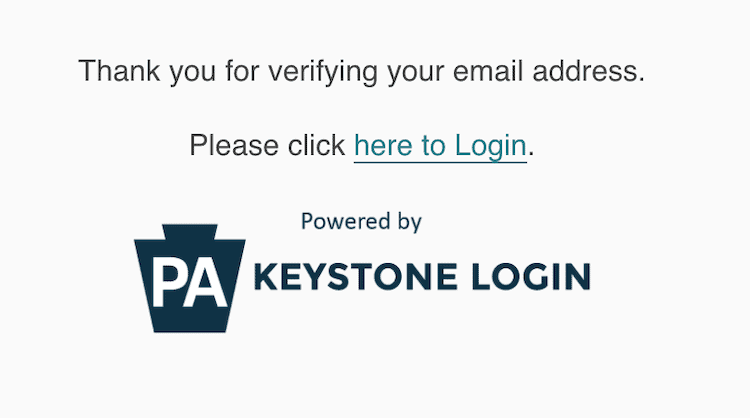The image size is (750, 418).
Task: Click the word 'address' in the message
Action: (591, 71)
